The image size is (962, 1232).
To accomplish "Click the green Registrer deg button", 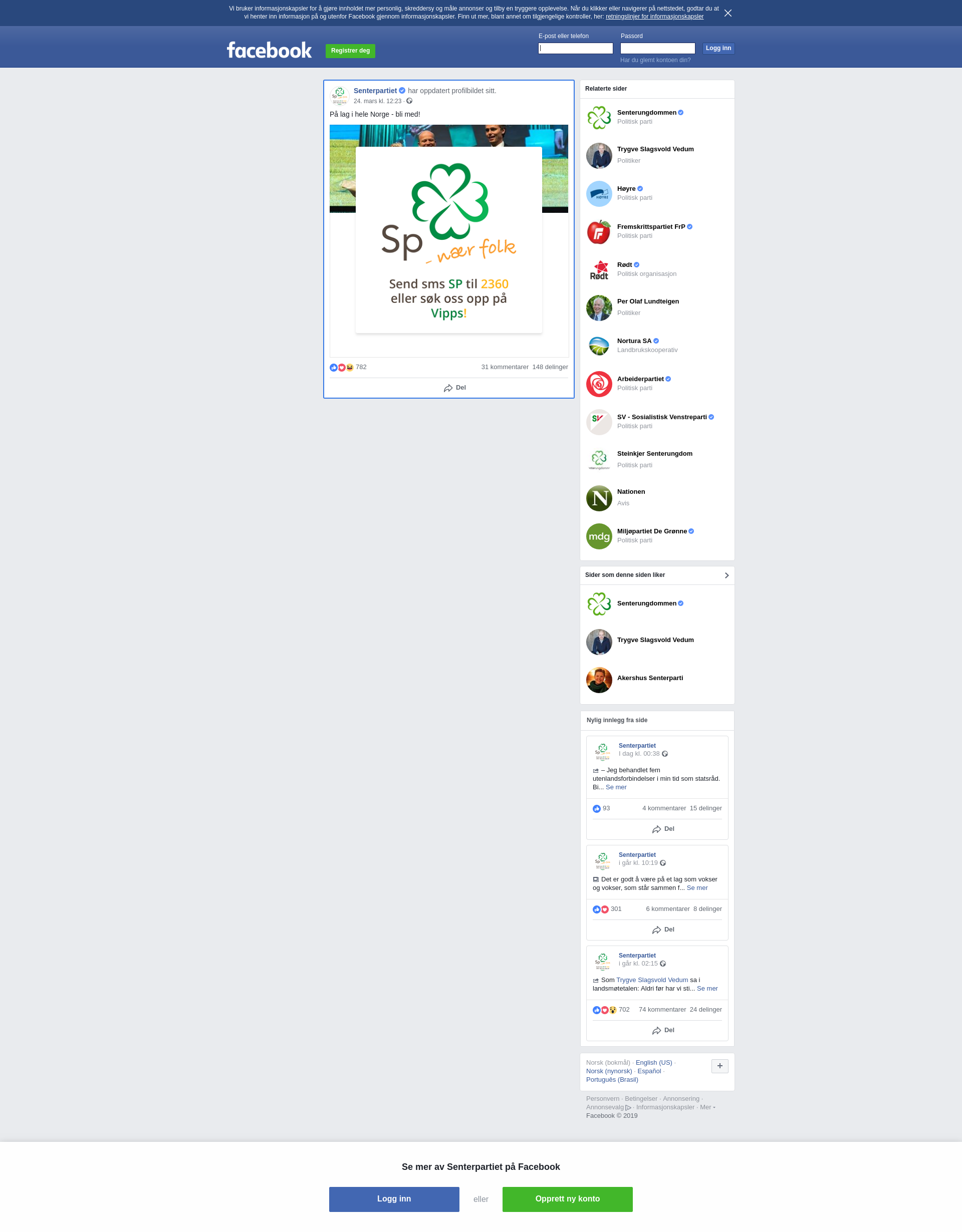I will pyautogui.click(x=350, y=51).
